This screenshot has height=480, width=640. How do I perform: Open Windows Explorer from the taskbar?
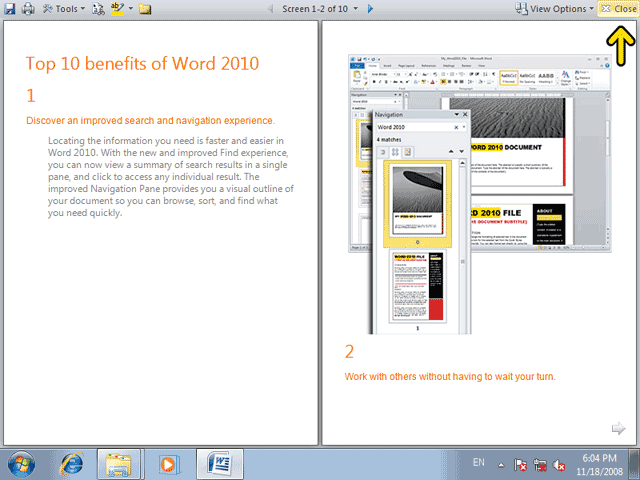[119, 464]
